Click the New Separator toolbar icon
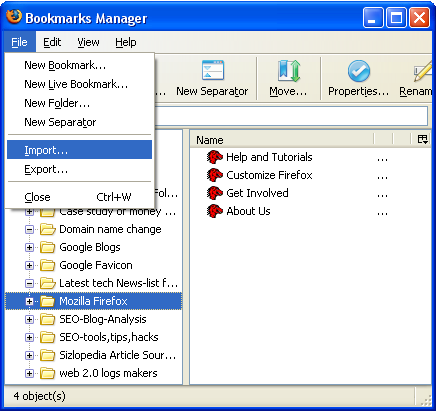436x412 pixels. point(212,70)
